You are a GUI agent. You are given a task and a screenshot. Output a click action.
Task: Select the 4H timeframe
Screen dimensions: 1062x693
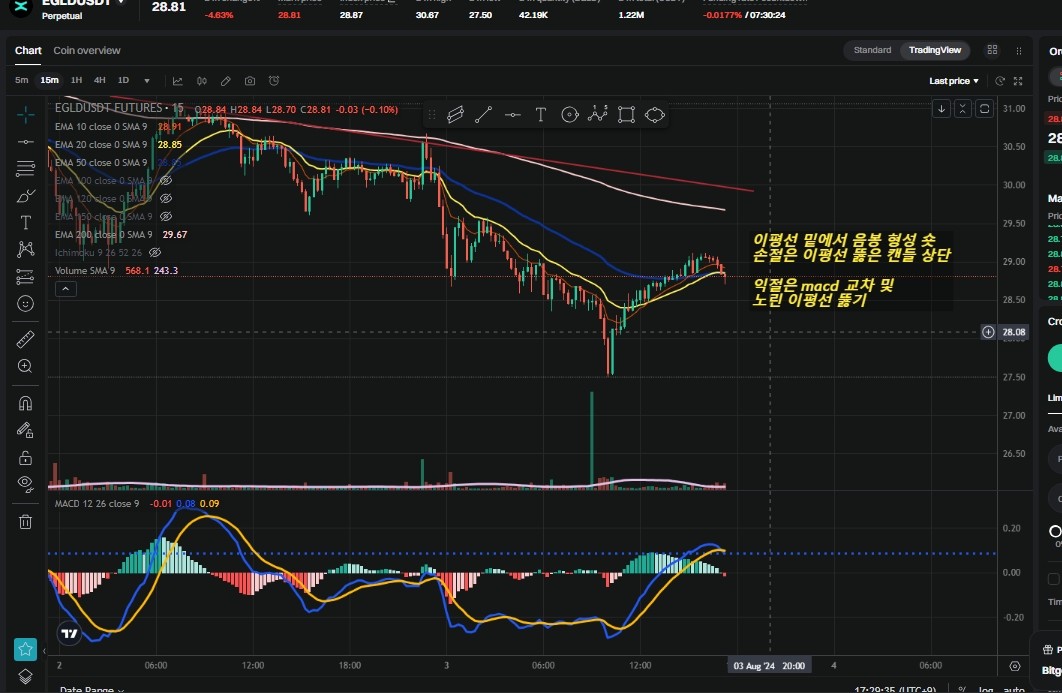[100, 80]
